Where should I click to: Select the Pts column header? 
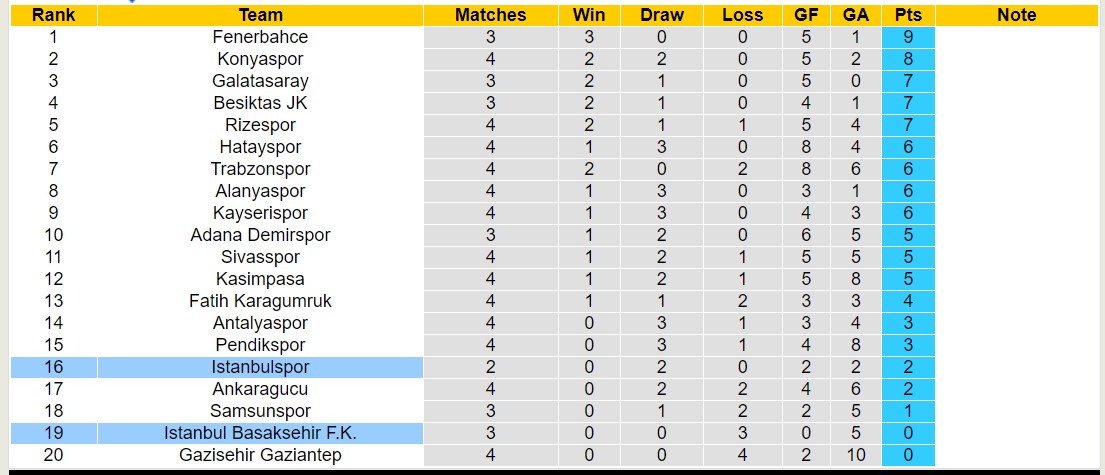pos(908,15)
